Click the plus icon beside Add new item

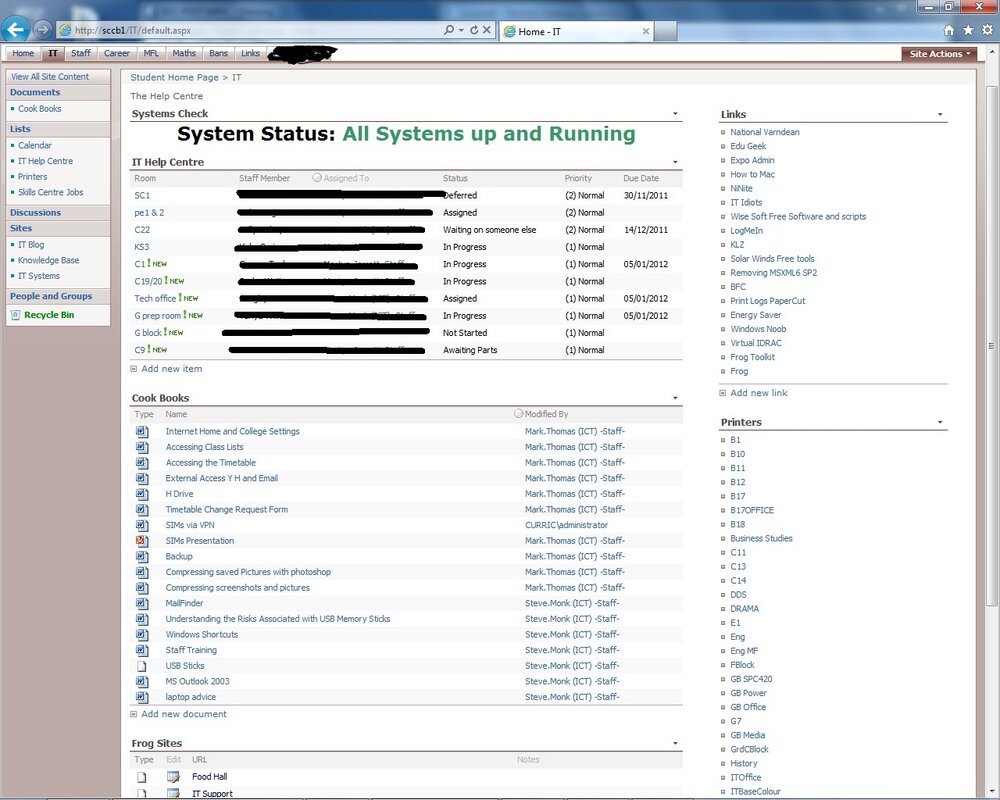(x=133, y=369)
